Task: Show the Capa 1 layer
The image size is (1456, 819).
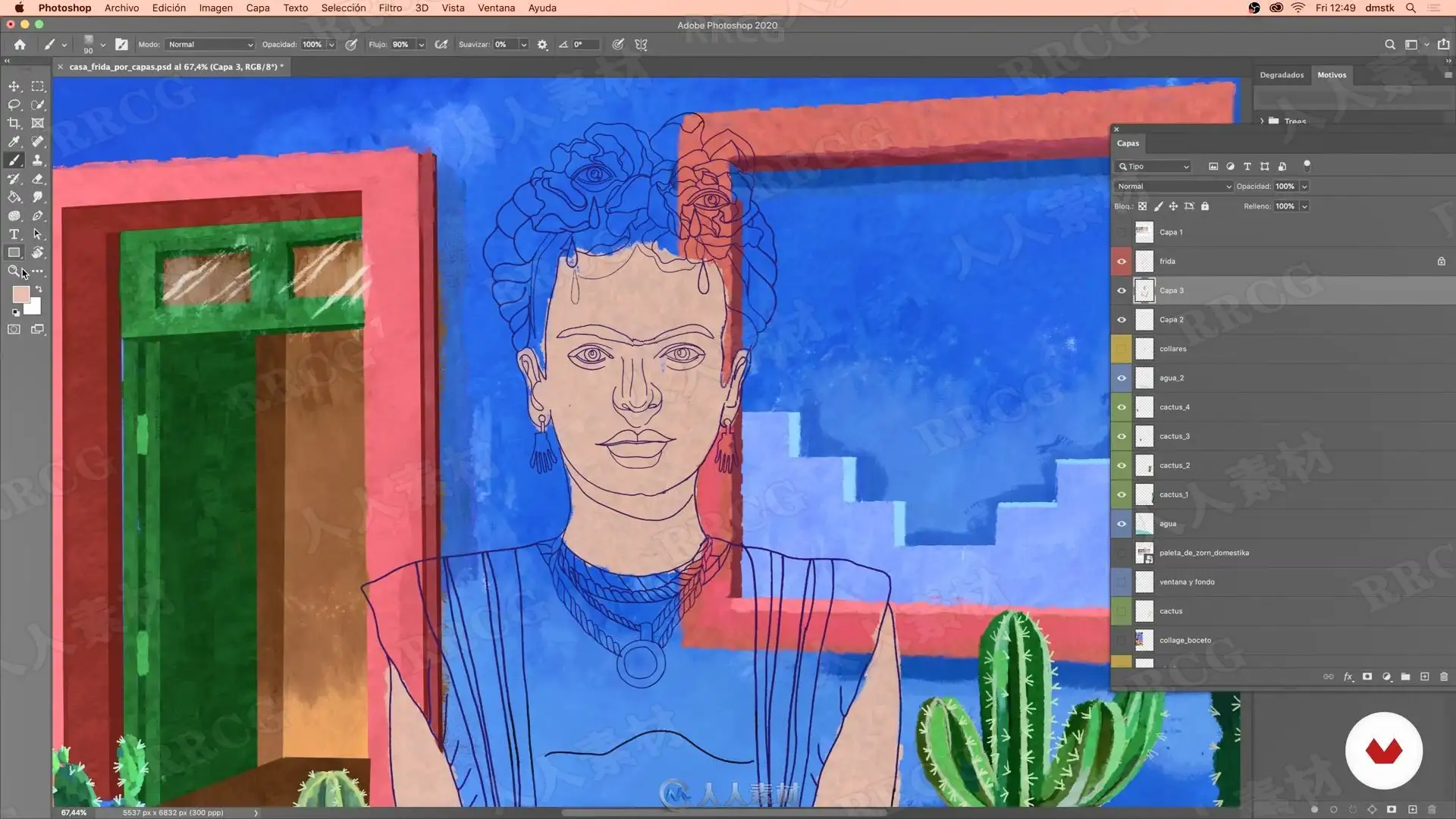Action: [x=1122, y=232]
